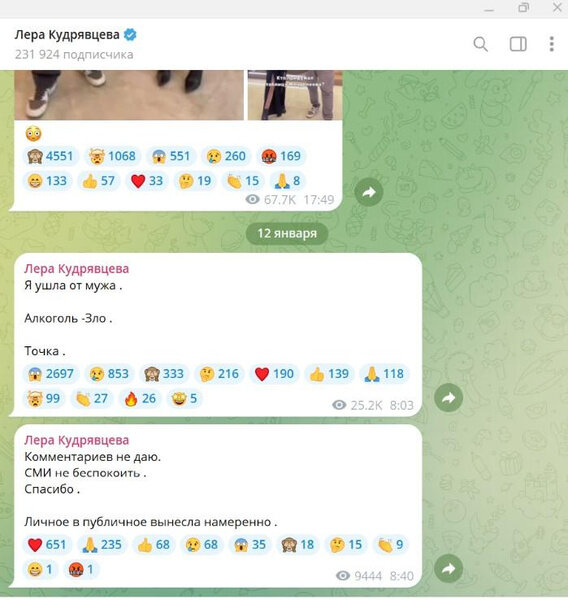Add the fire reaction with 26
This screenshot has height=600, width=568.
pos(140,399)
